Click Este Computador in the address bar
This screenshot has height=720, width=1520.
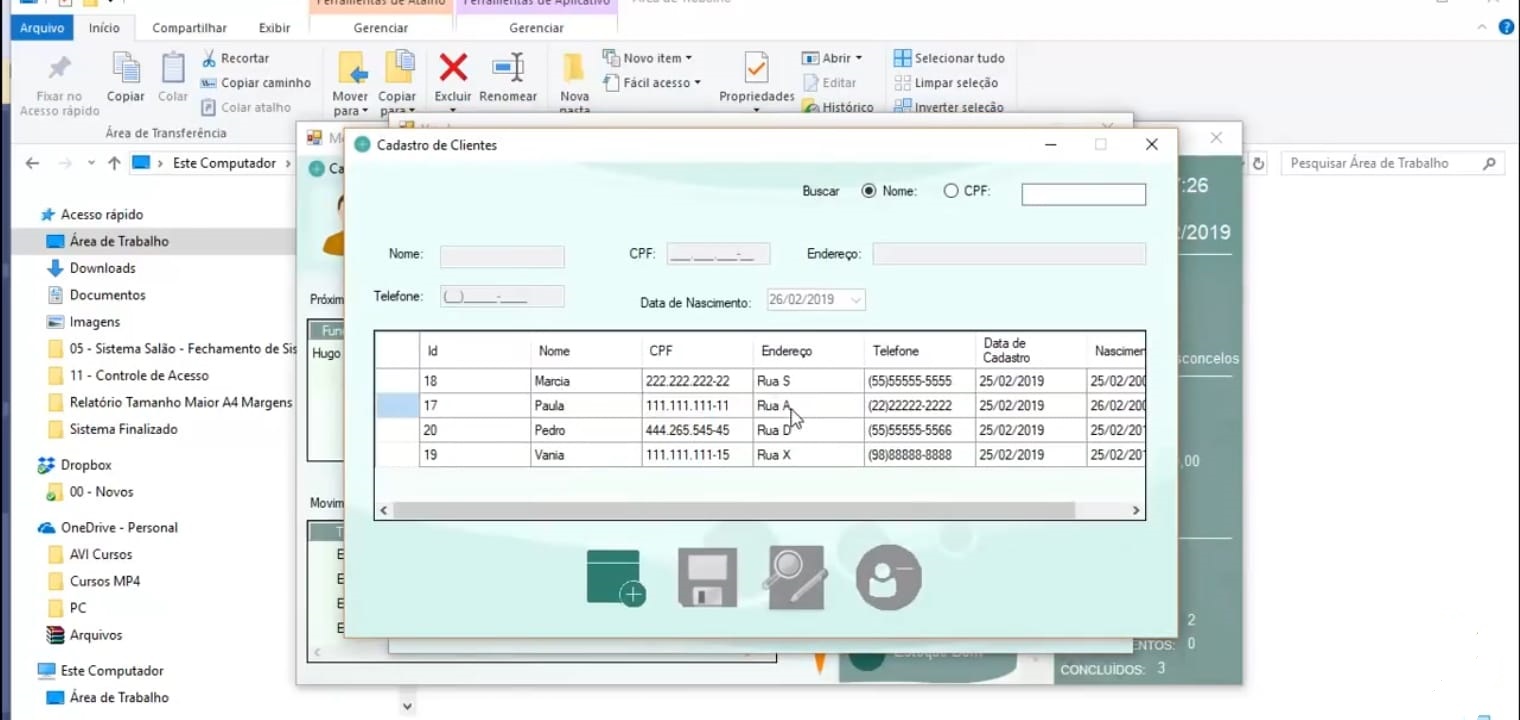point(224,163)
